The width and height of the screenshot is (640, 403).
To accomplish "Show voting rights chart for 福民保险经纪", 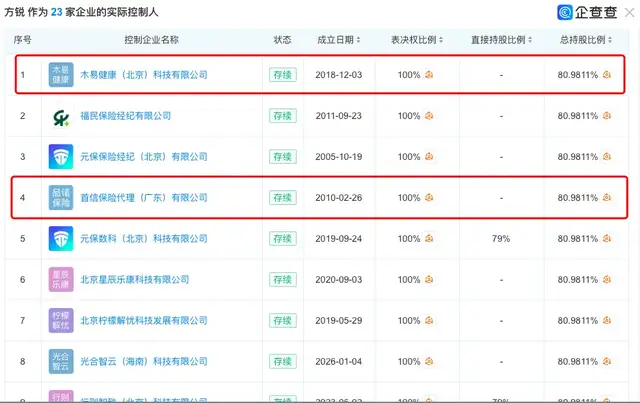I will coord(429,116).
